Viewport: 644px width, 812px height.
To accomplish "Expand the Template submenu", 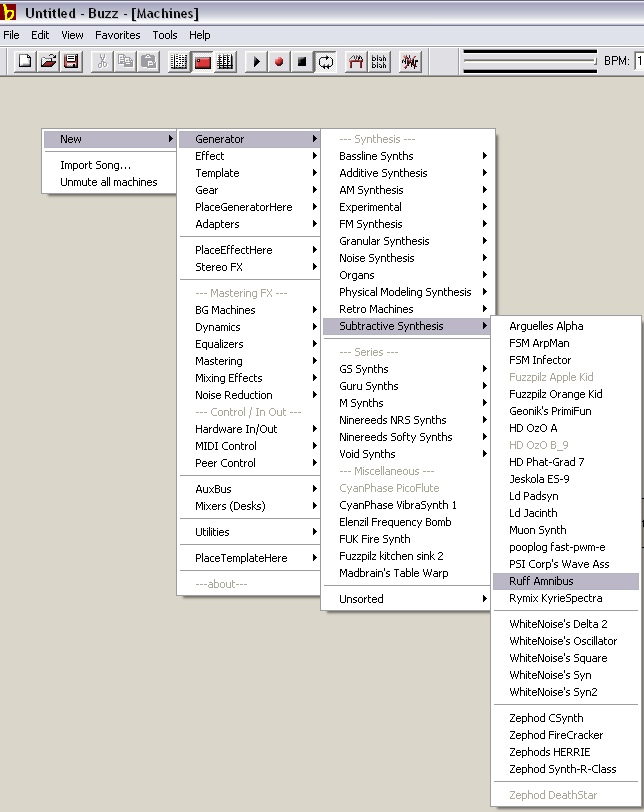I will (x=250, y=173).
